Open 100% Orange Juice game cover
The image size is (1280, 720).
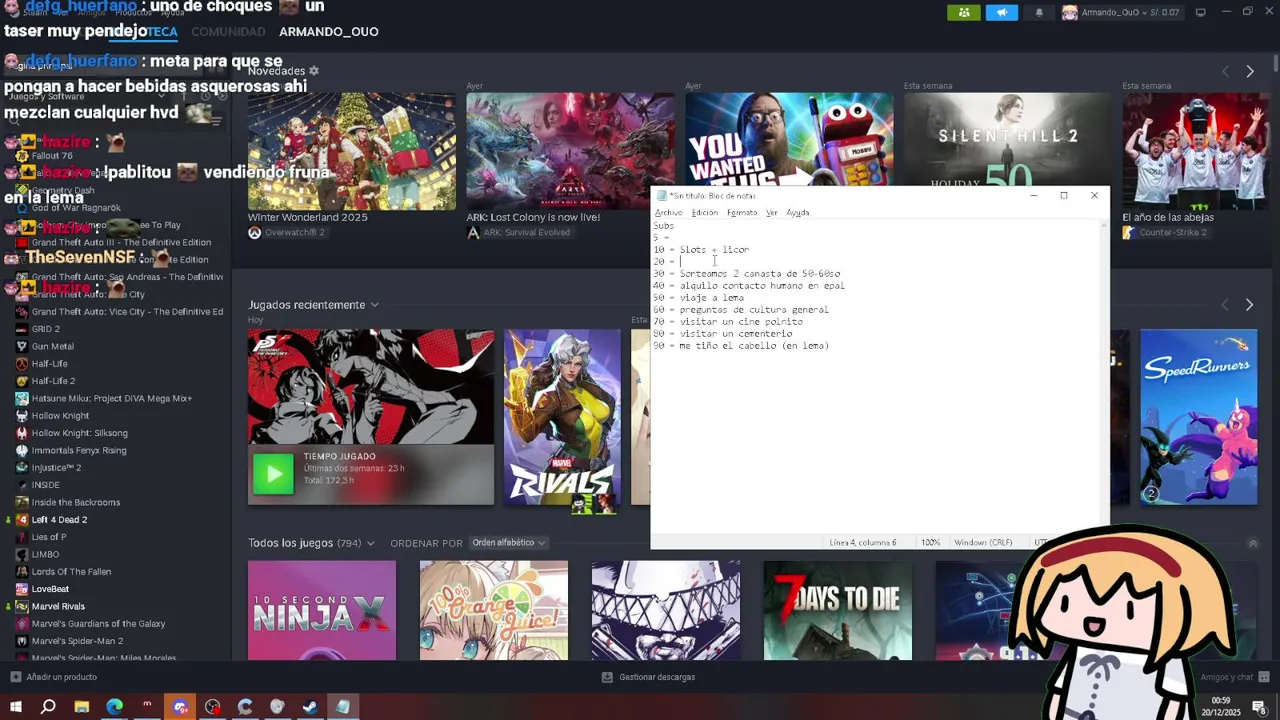tap(494, 610)
